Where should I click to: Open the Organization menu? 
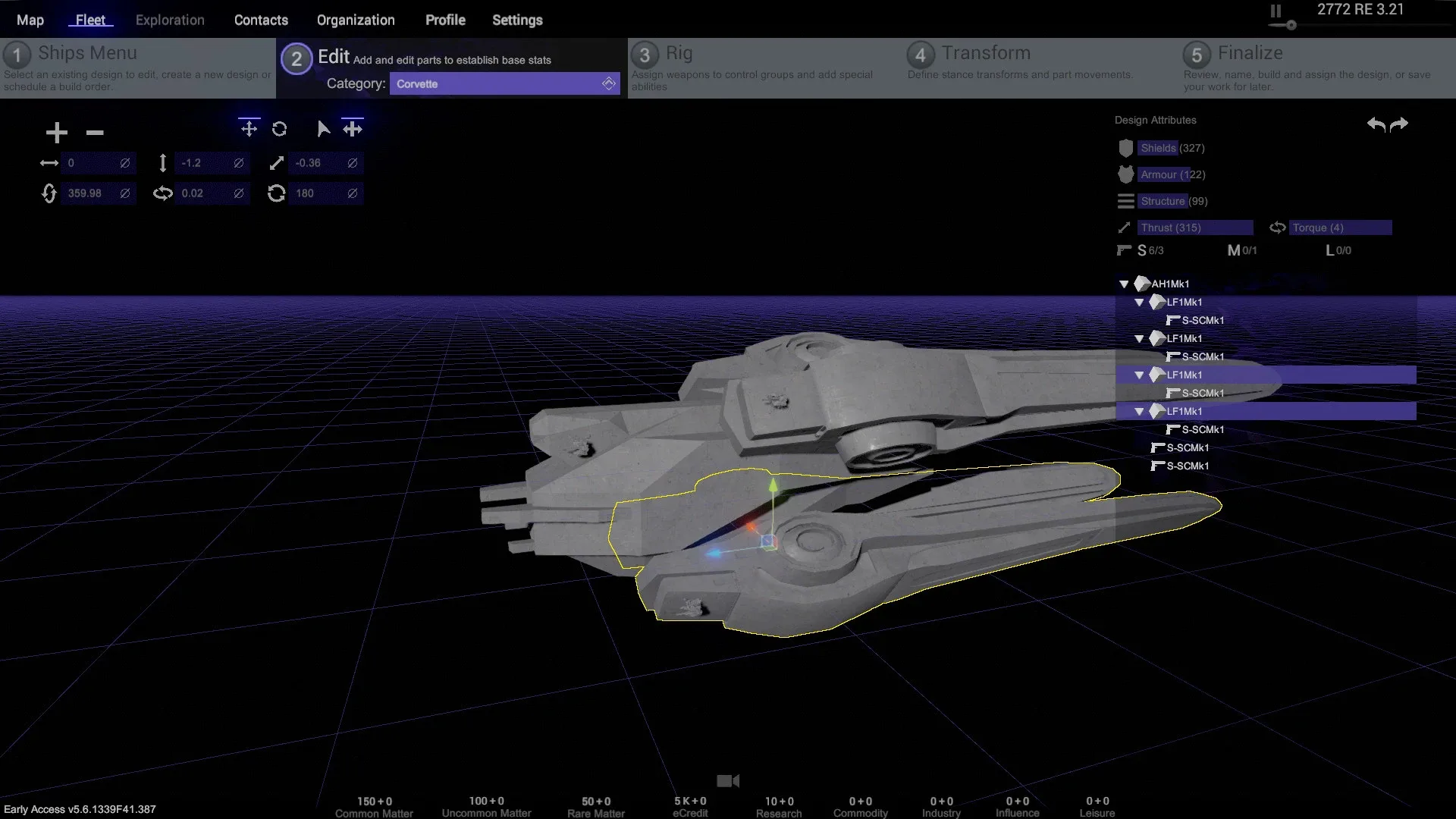click(356, 20)
